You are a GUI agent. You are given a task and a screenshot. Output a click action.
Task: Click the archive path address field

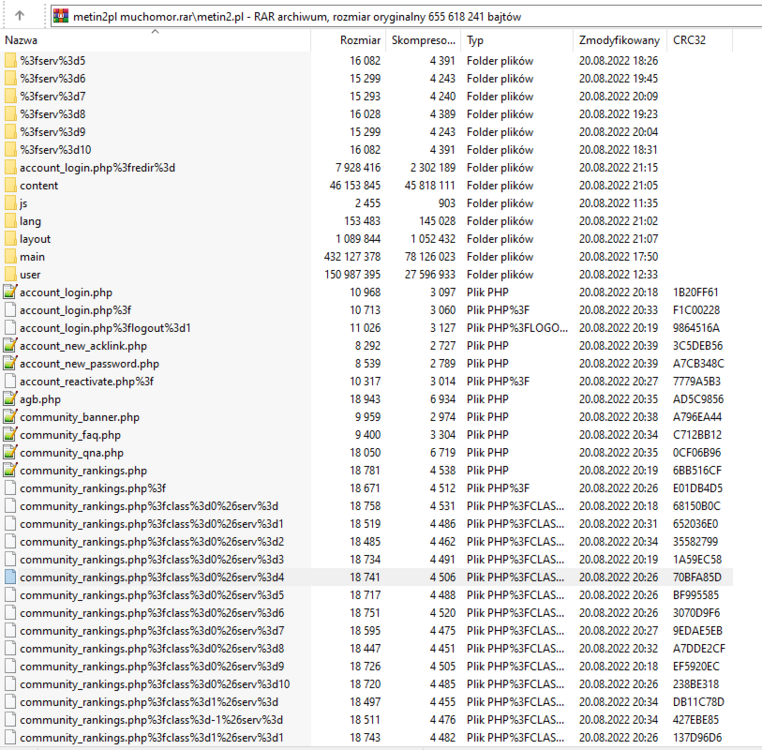[x=407, y=16]
